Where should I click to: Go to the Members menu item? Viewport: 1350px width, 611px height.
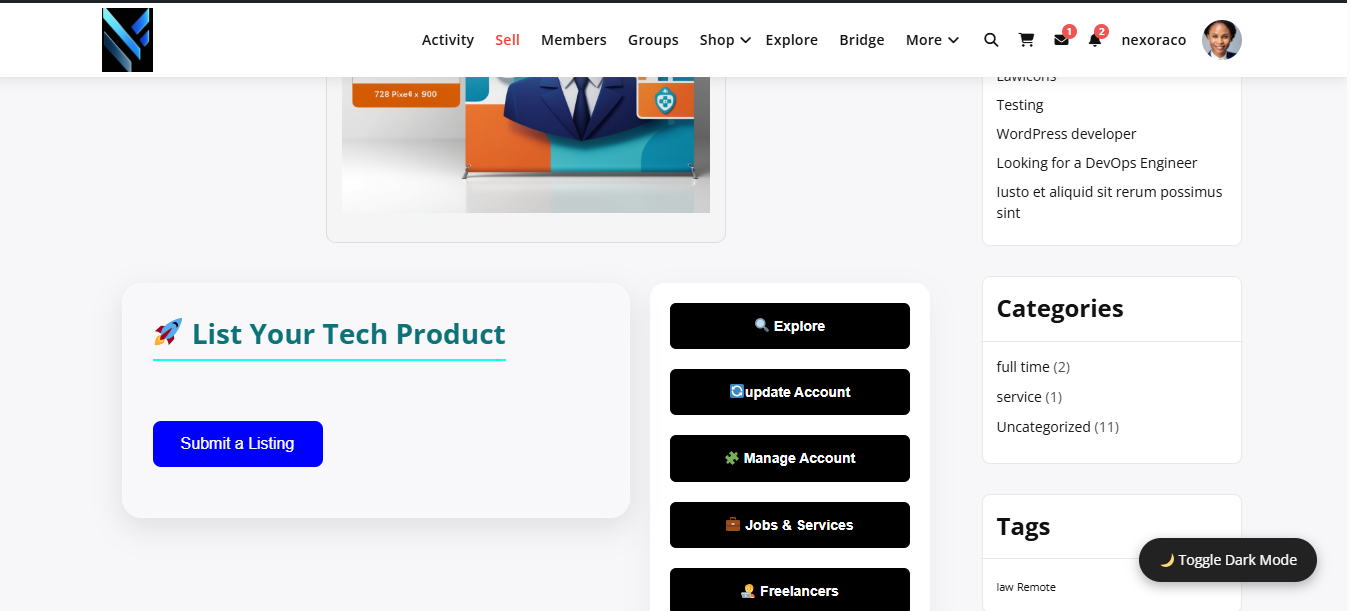[574, 40]
